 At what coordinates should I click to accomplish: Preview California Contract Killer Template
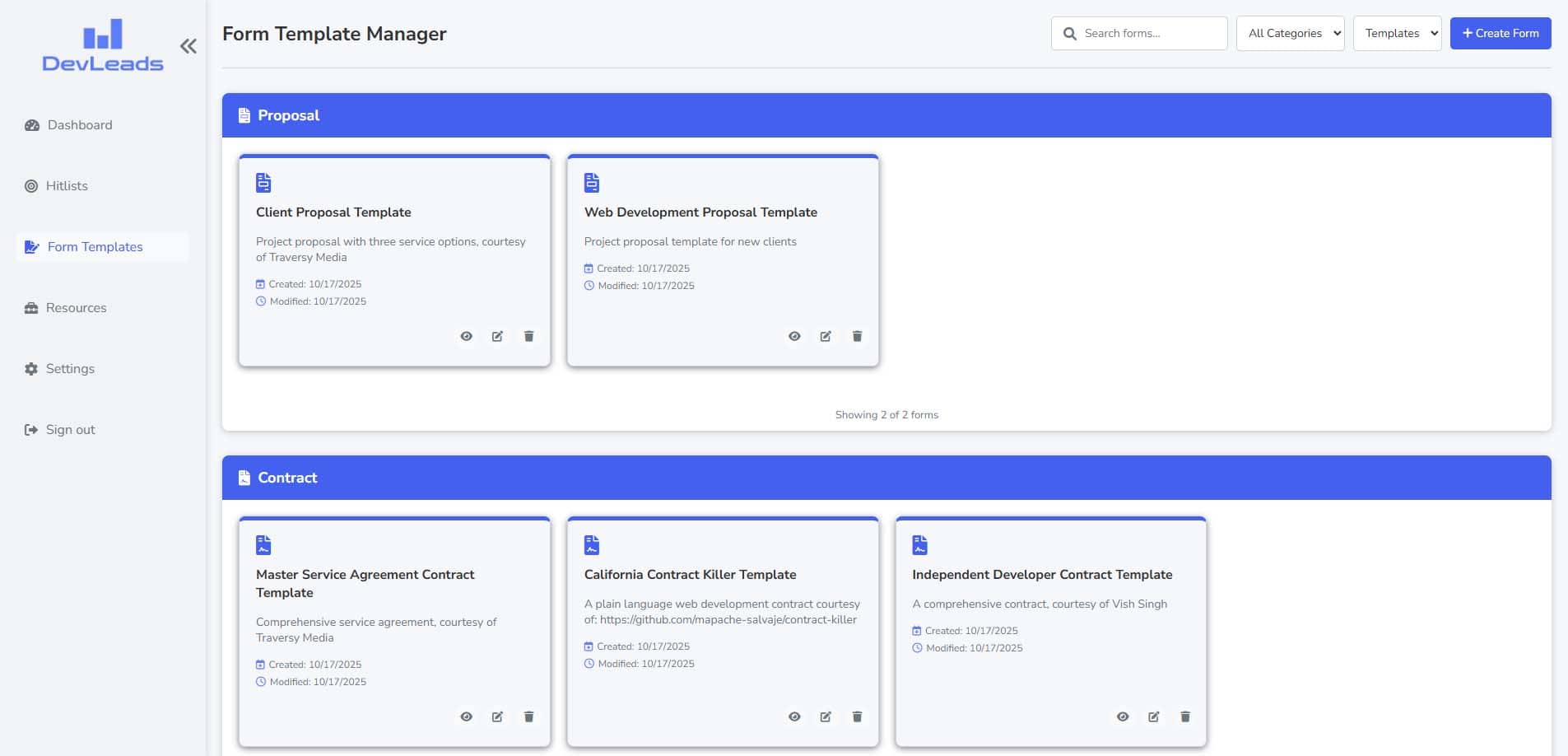(x=794, y=716)
